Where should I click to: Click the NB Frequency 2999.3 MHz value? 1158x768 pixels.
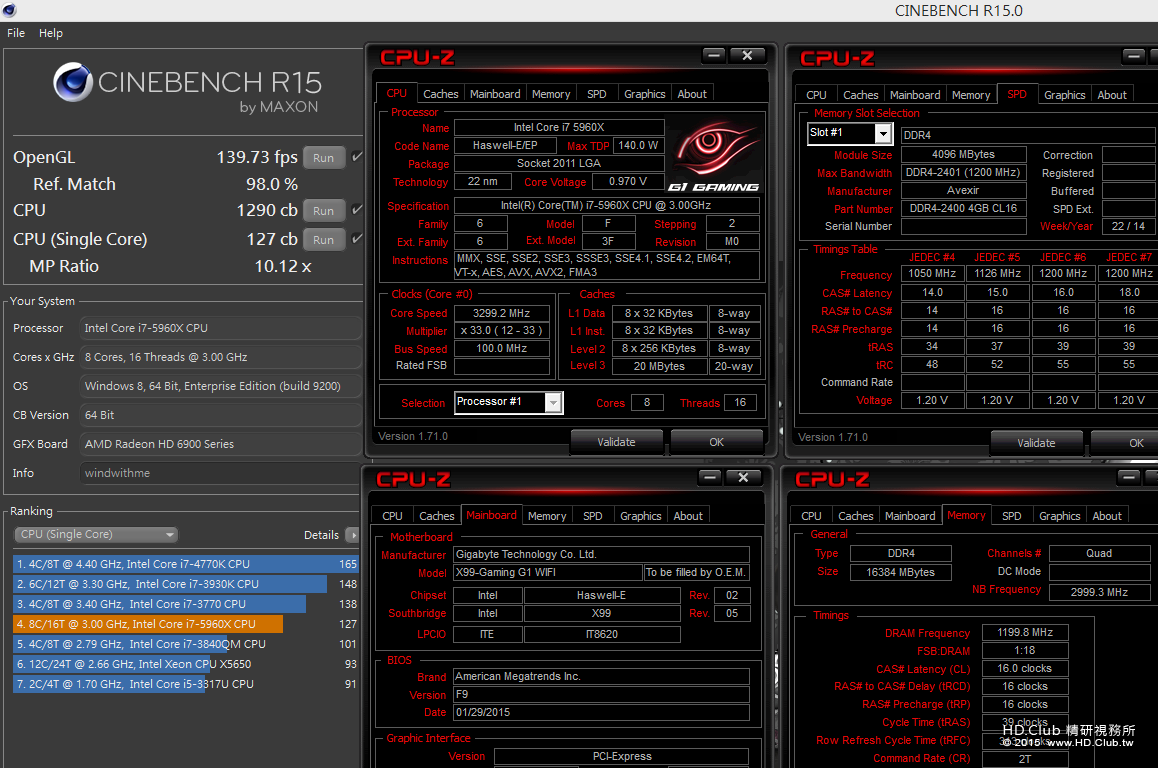tap(1099, 592)
